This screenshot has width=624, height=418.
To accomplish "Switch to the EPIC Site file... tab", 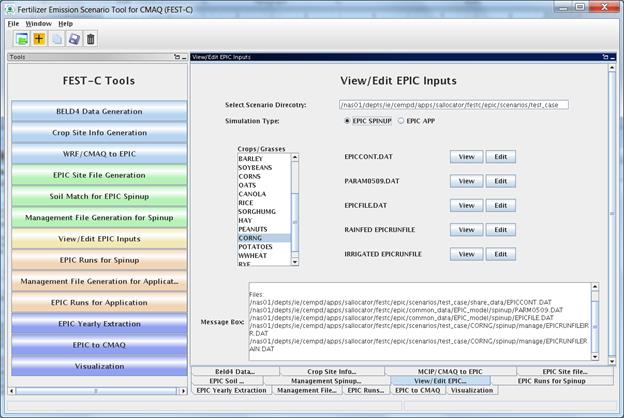I will 565,371.
